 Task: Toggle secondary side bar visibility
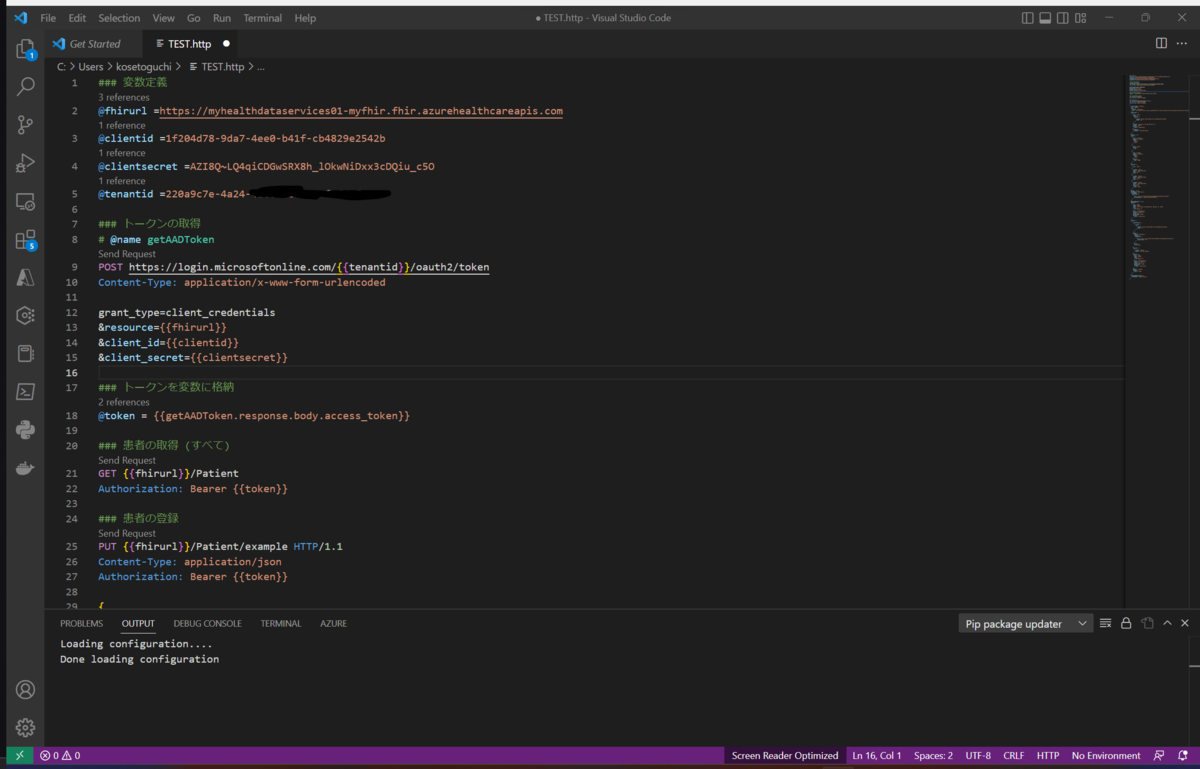pyautogui.click(x=1063, y=18)
